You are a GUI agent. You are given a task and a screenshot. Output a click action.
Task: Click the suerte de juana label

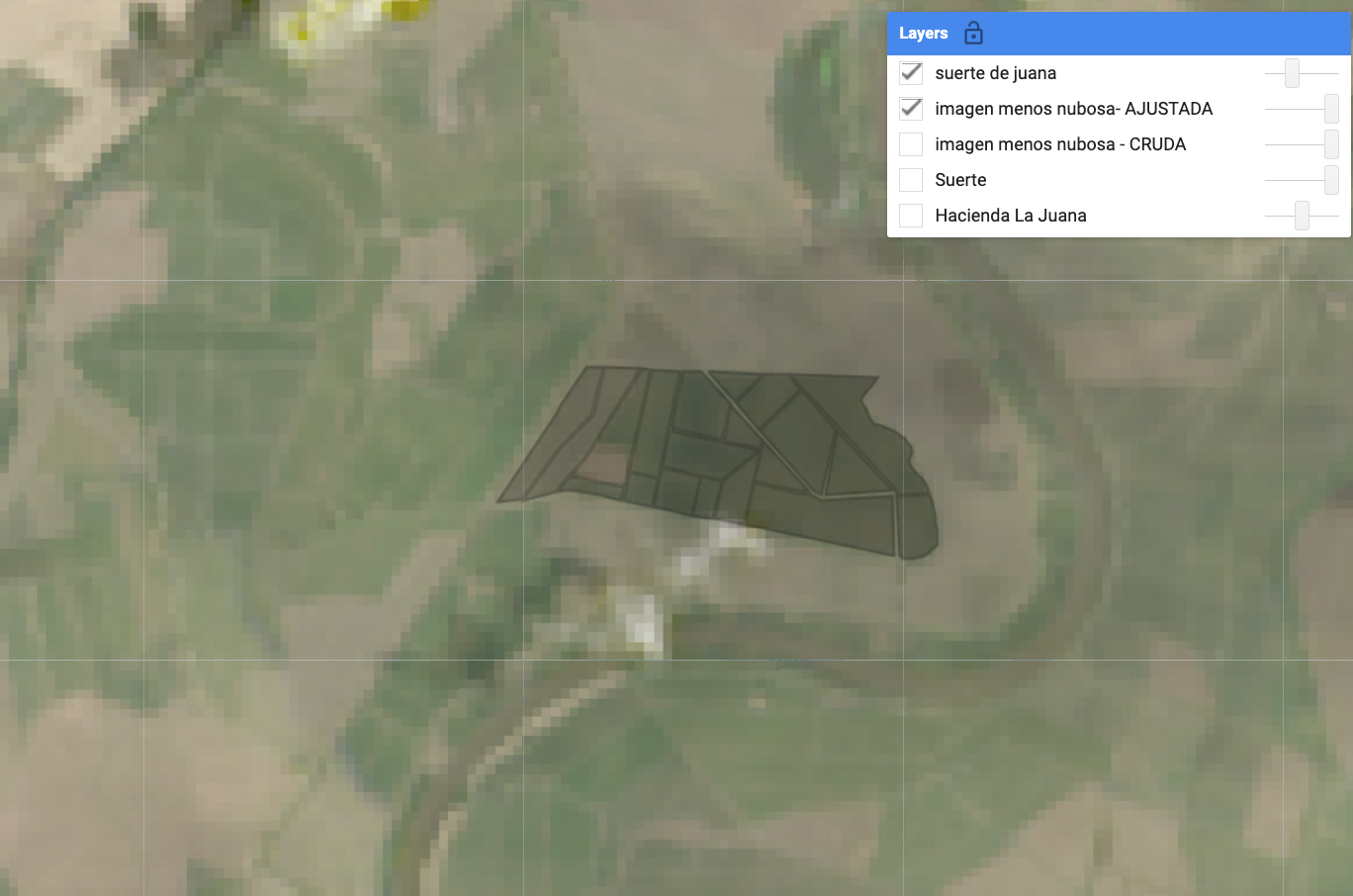point(995,73)
